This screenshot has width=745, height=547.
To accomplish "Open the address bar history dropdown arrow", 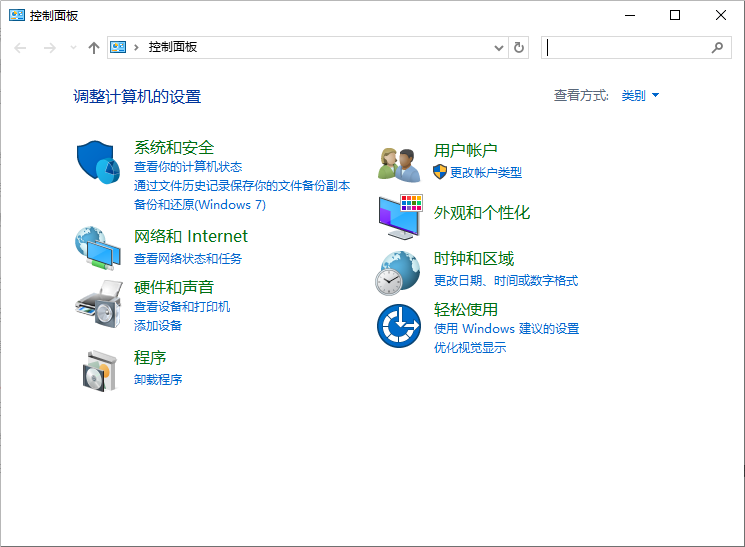I will tap(500, 47).
